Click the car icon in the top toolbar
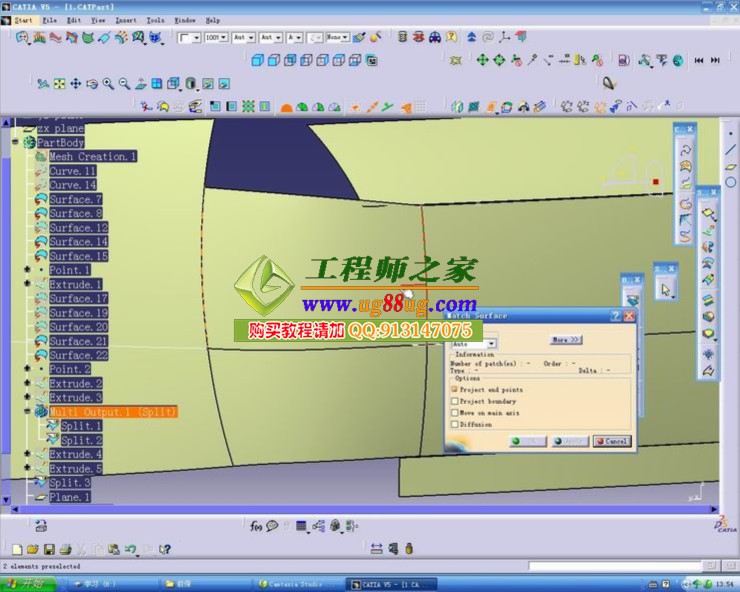The image size is (740, 592). pyautogui.click(x=435, y=37)
